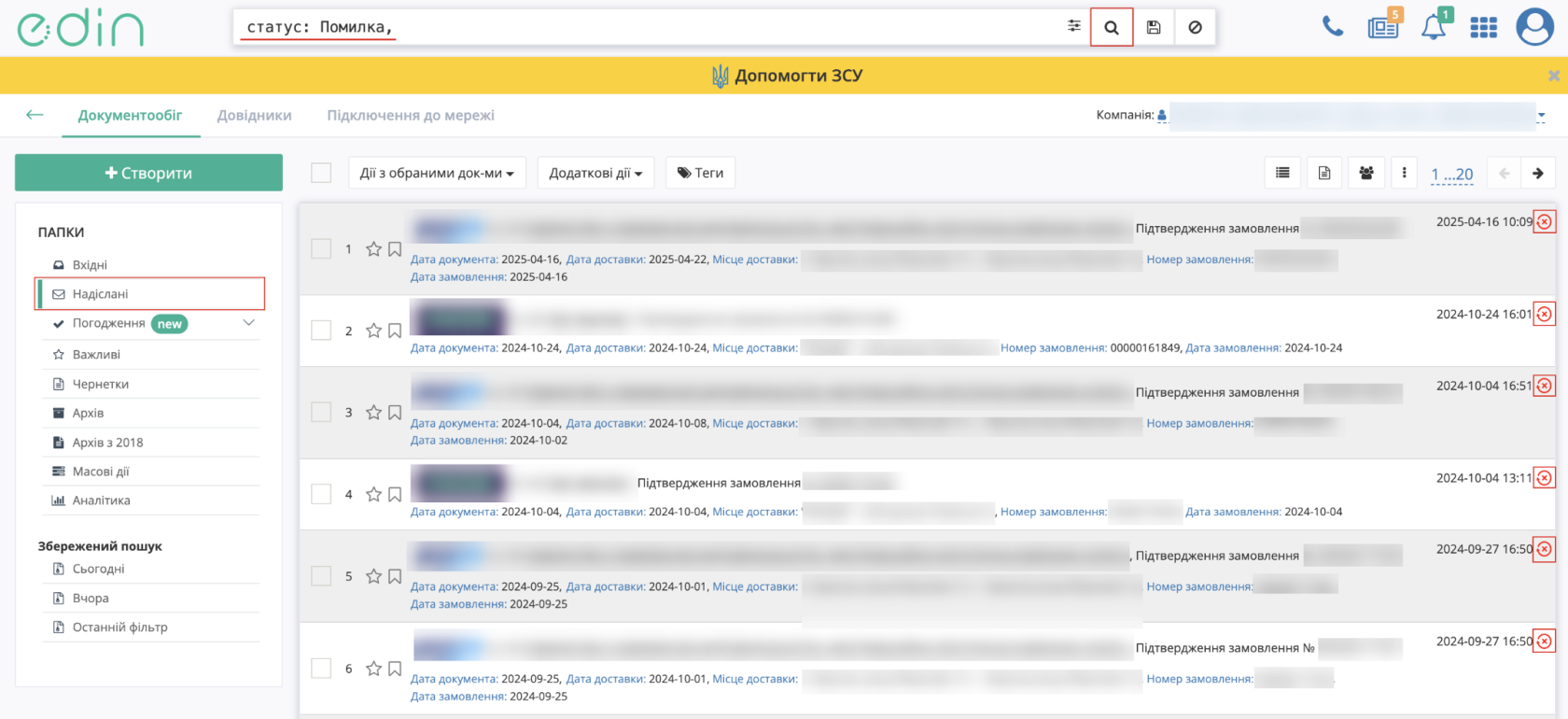
Task: Open the apps grid menu
Action: coord(1483,28)
